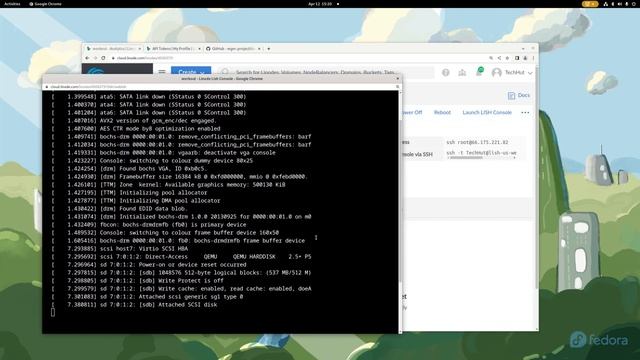Open the power icon in system tray
Screen dimensions: 640x360
(633, 4)
